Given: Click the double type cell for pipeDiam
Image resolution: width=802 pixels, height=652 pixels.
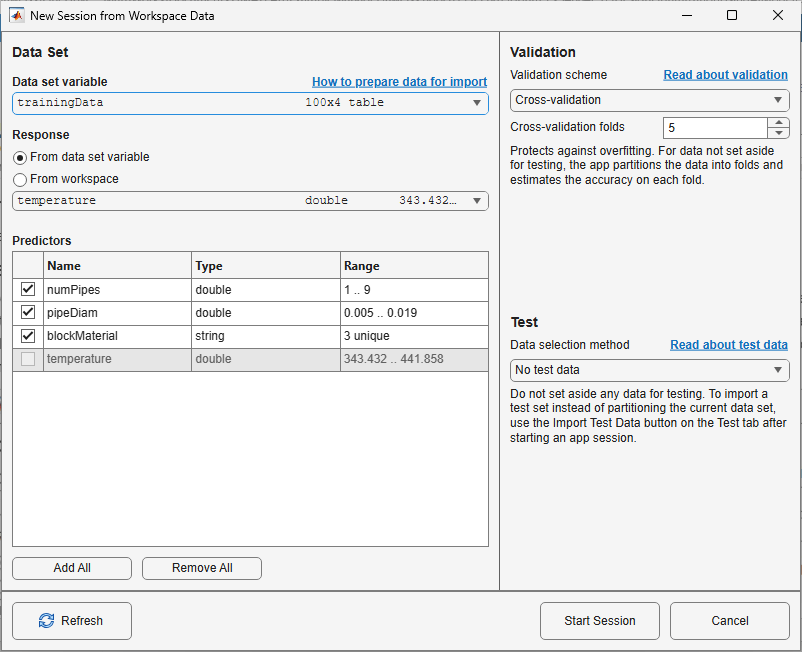Looking at the screenshot, I should pyautogui.click(x=265, y=313).
